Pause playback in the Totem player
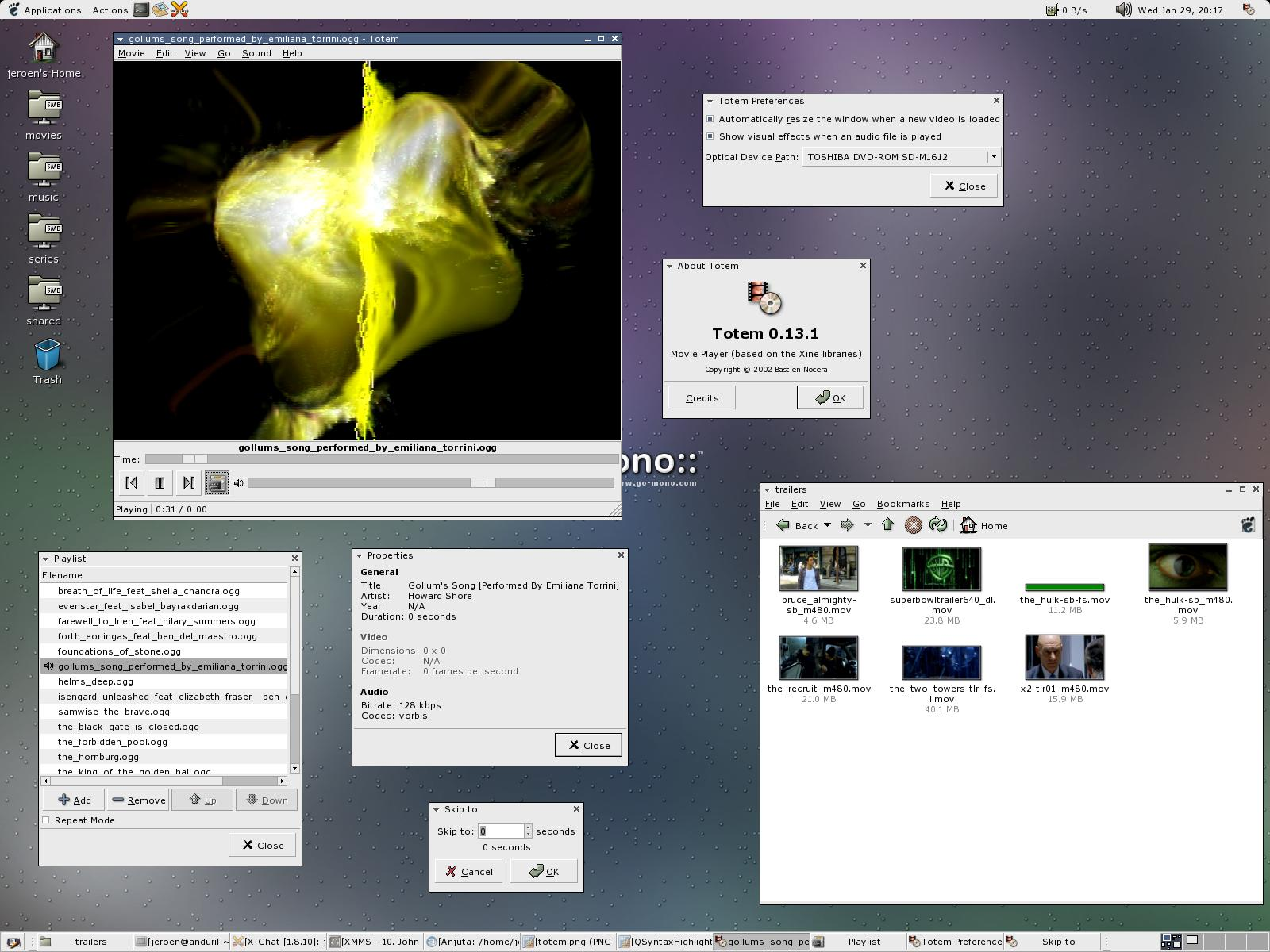The height and width of the screenshot is (952, 1270). point(160,482)
